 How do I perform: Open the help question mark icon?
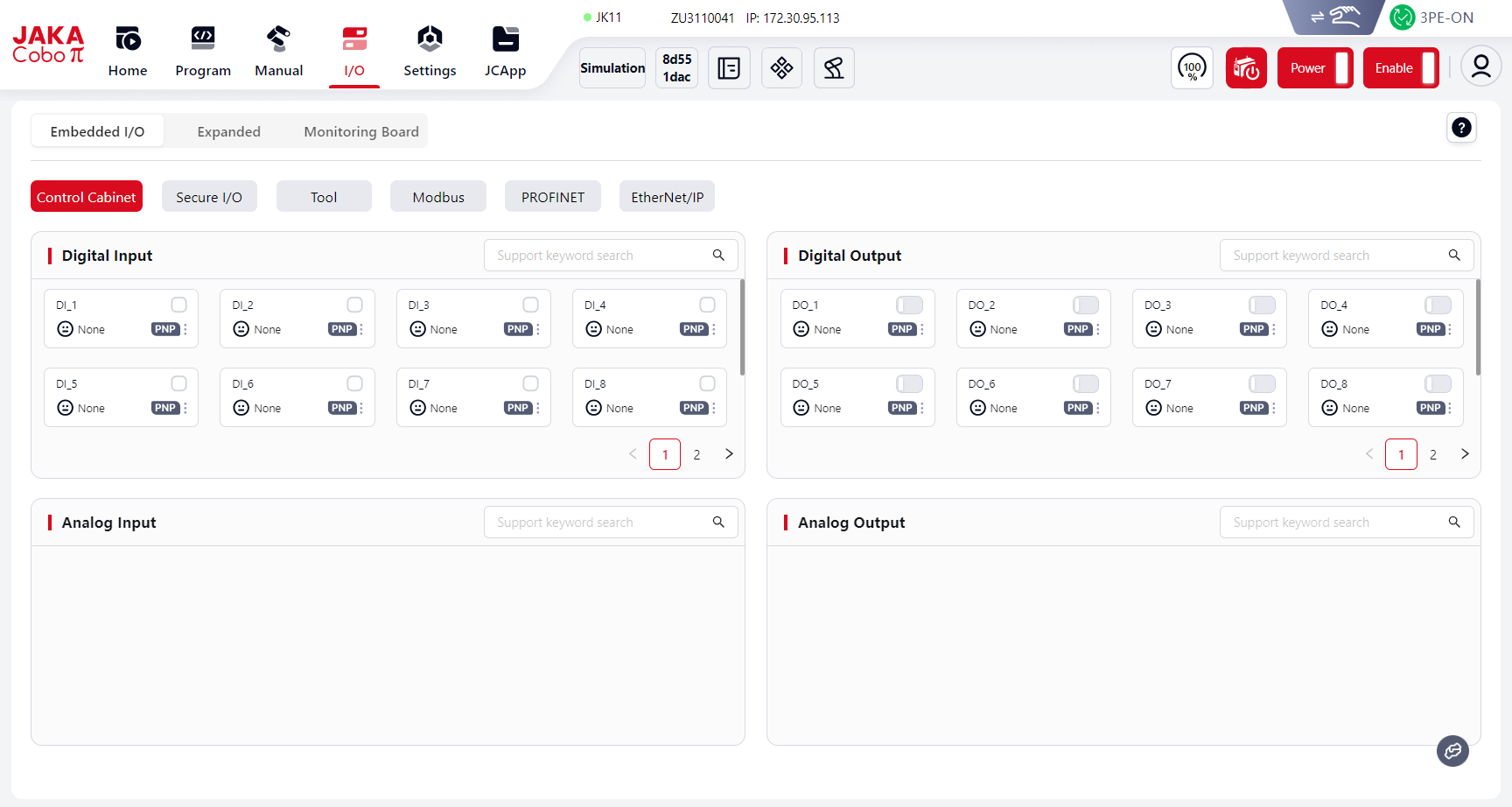pos(1461,128)
